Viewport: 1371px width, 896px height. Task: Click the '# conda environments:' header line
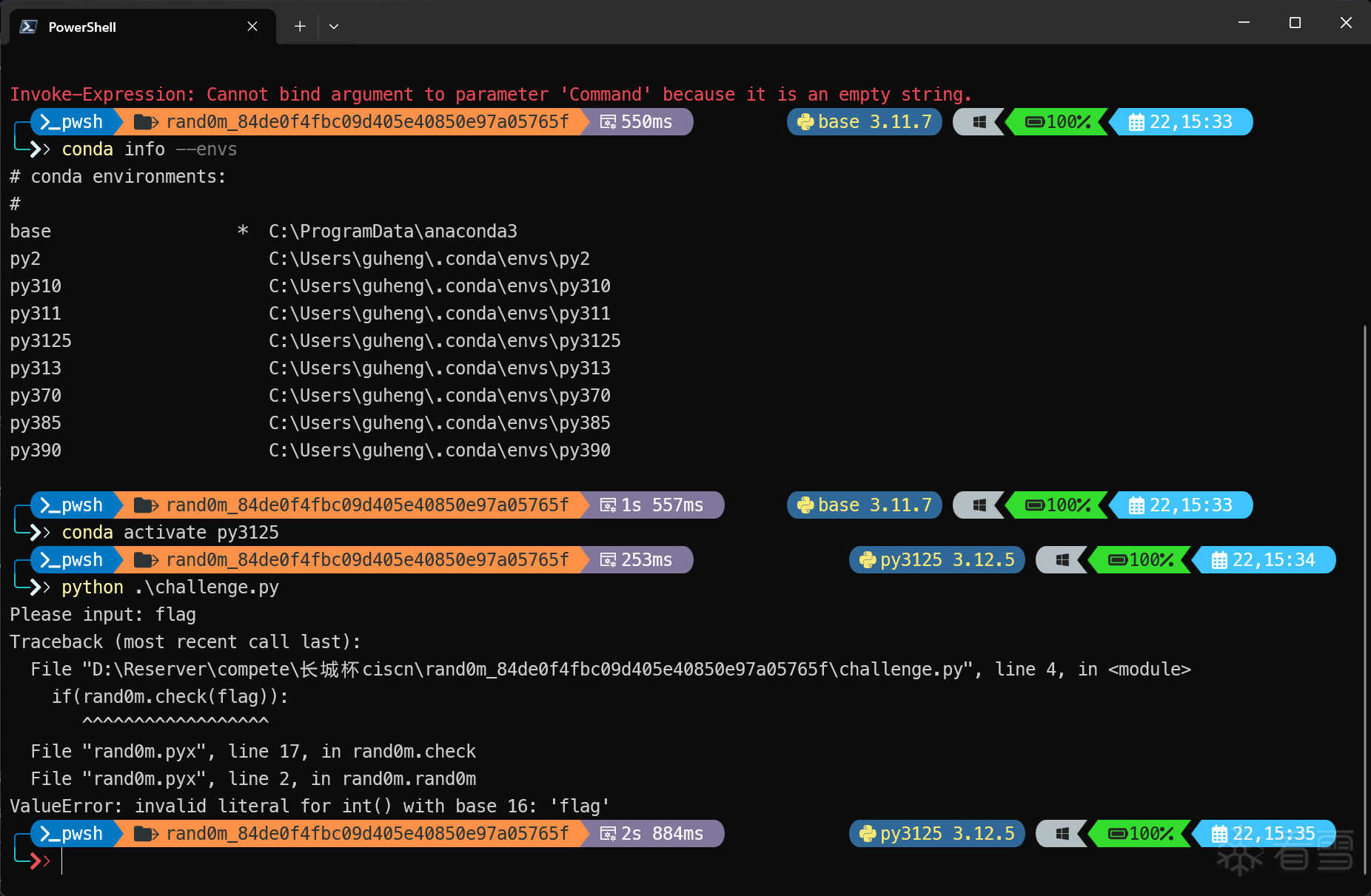pyautogui.click(x=118, y=177)
